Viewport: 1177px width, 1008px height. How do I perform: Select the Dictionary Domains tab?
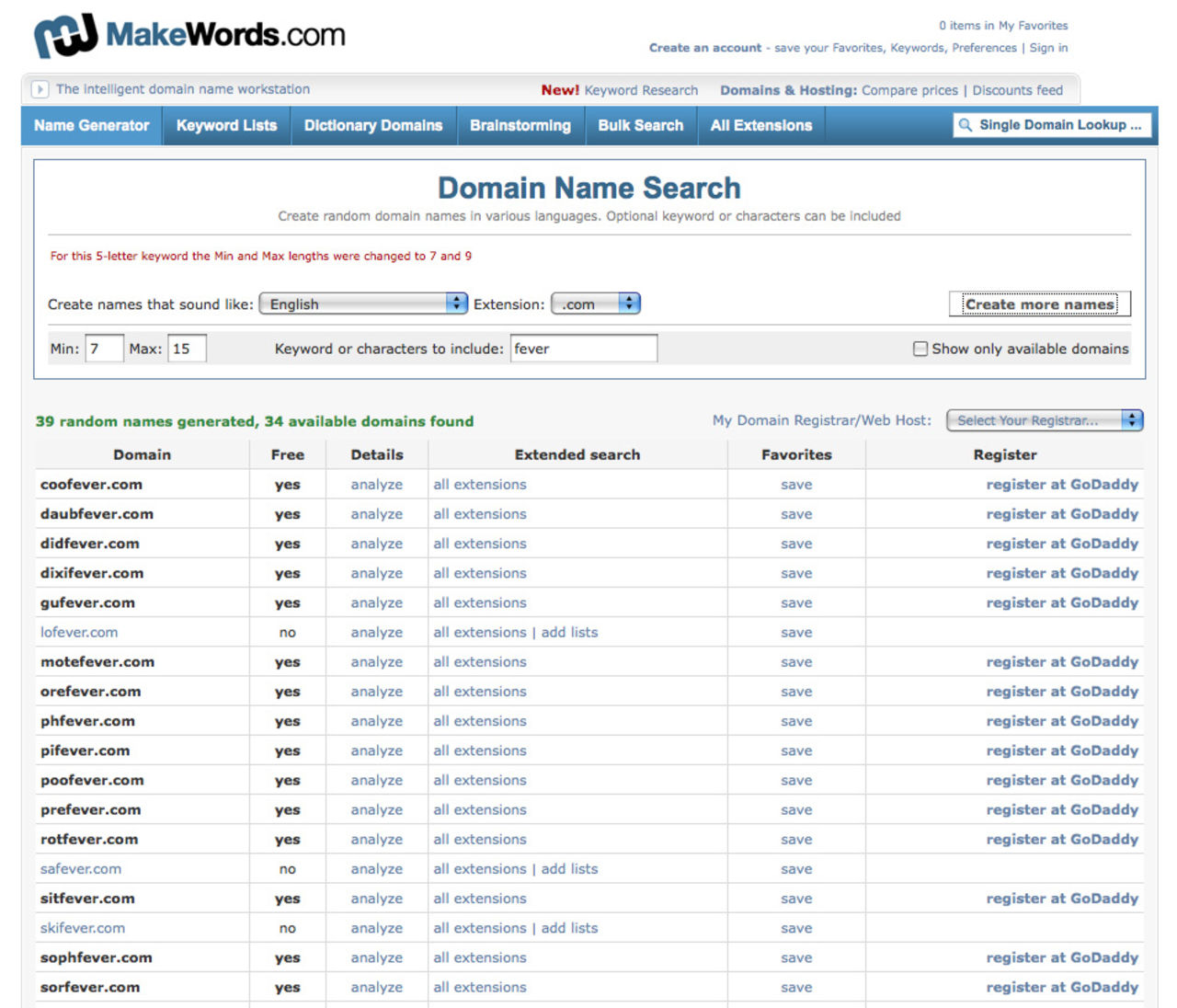372,125
